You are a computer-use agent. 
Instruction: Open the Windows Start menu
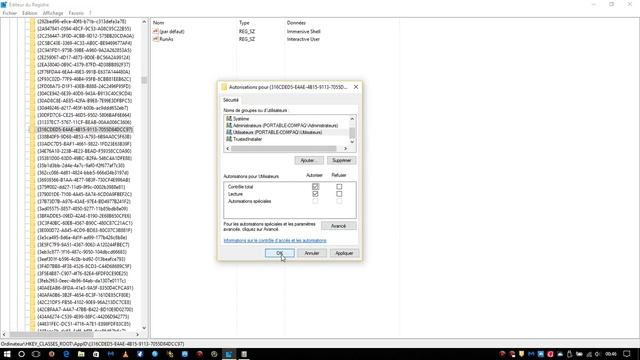7,354
